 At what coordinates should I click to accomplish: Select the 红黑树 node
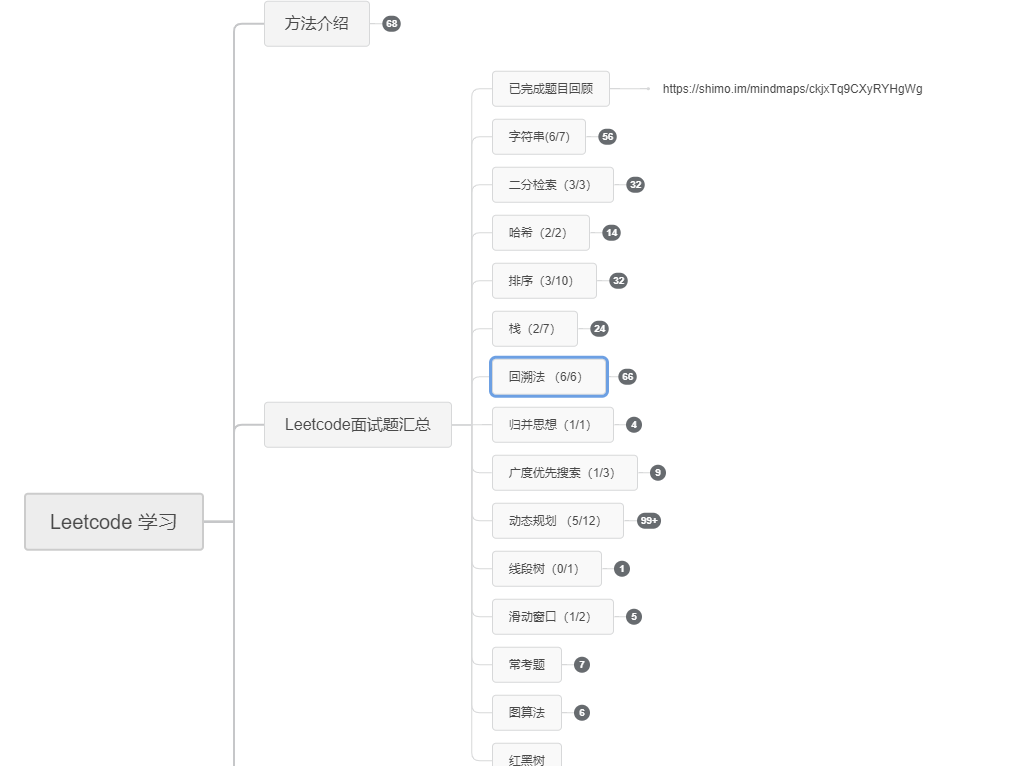527,755
